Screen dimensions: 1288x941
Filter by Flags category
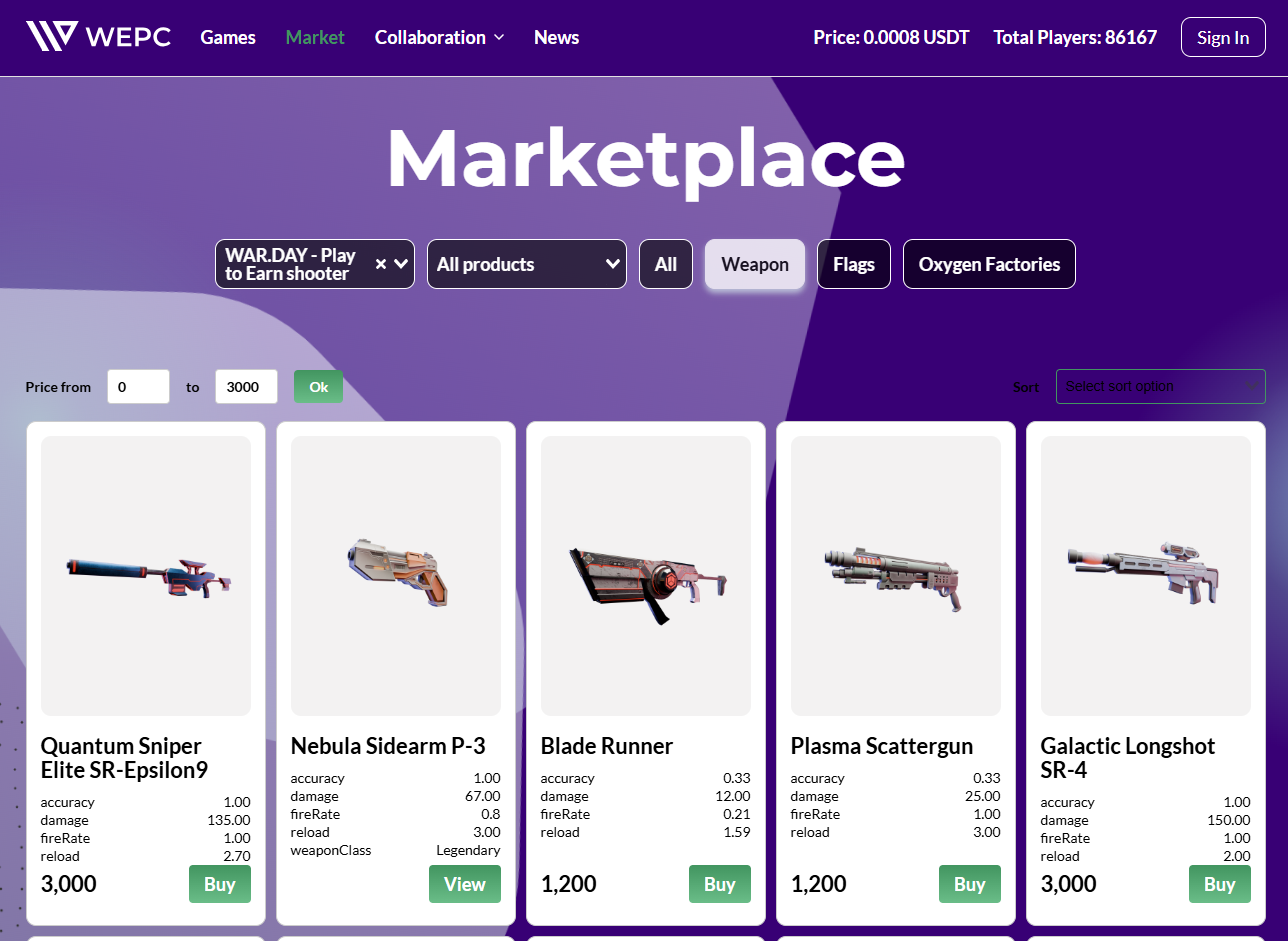(854, 264)
